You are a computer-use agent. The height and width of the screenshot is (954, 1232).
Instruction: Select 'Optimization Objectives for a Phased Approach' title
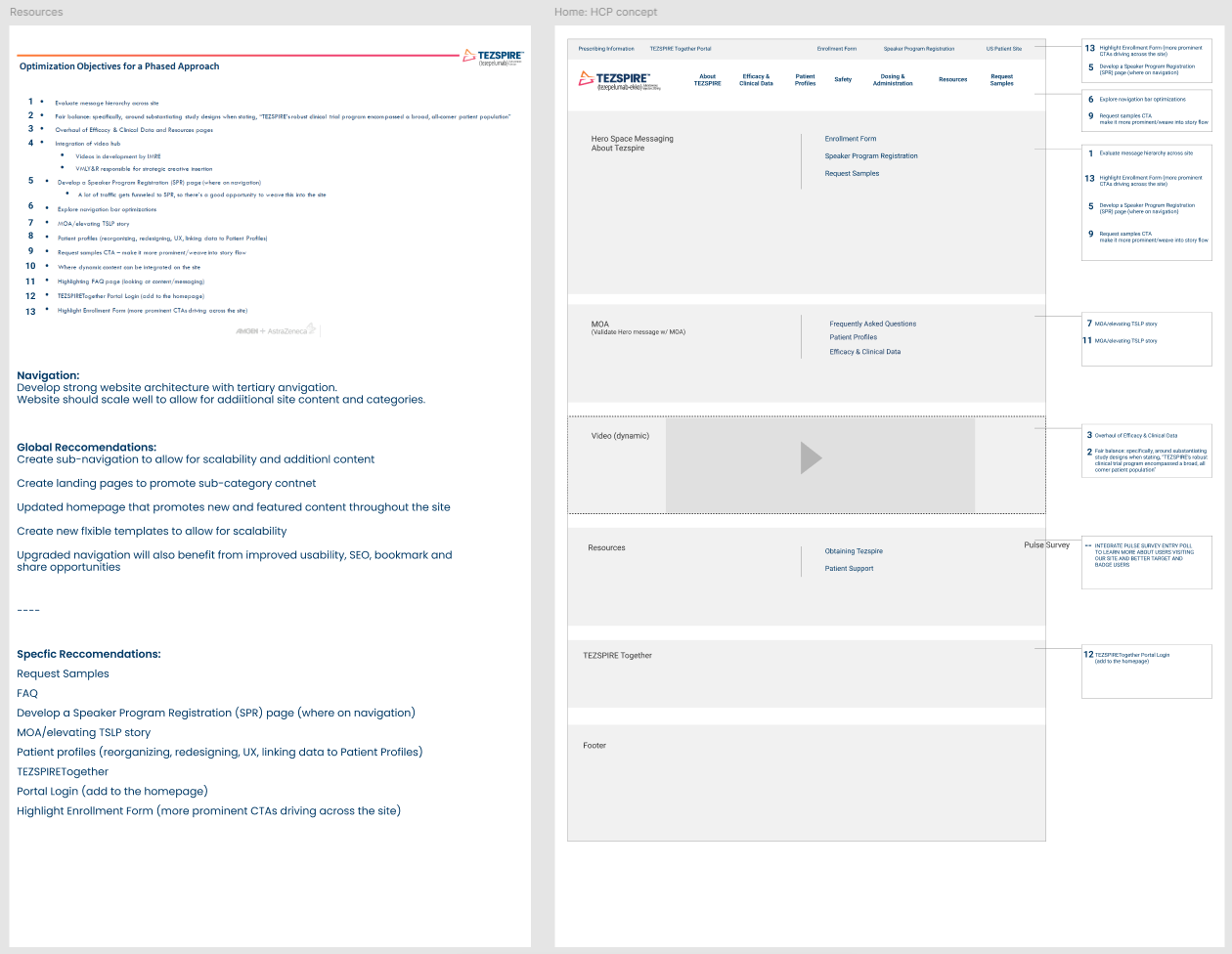(x=119, y=66)
